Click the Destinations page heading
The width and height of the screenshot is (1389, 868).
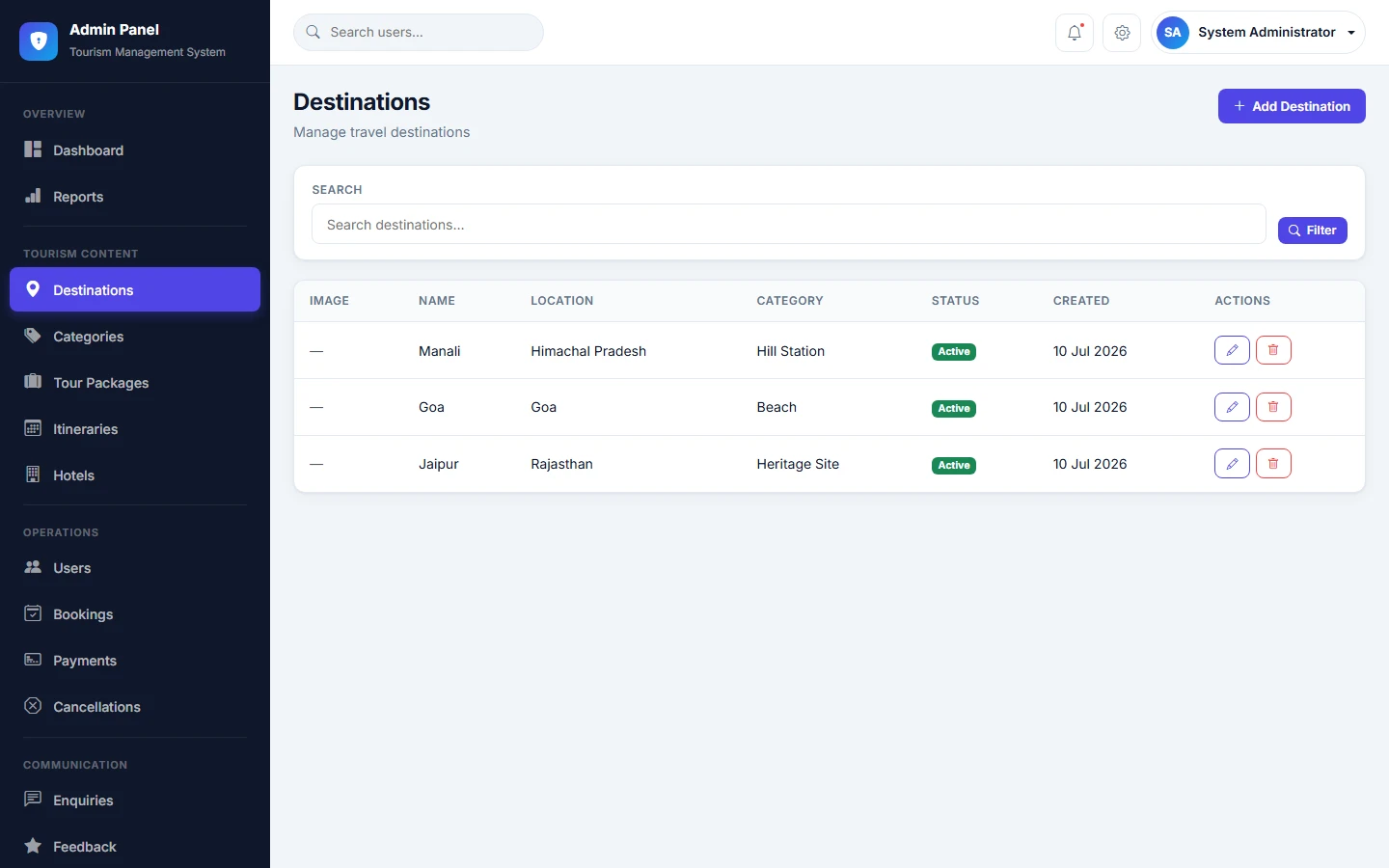[x=362, y=102]
